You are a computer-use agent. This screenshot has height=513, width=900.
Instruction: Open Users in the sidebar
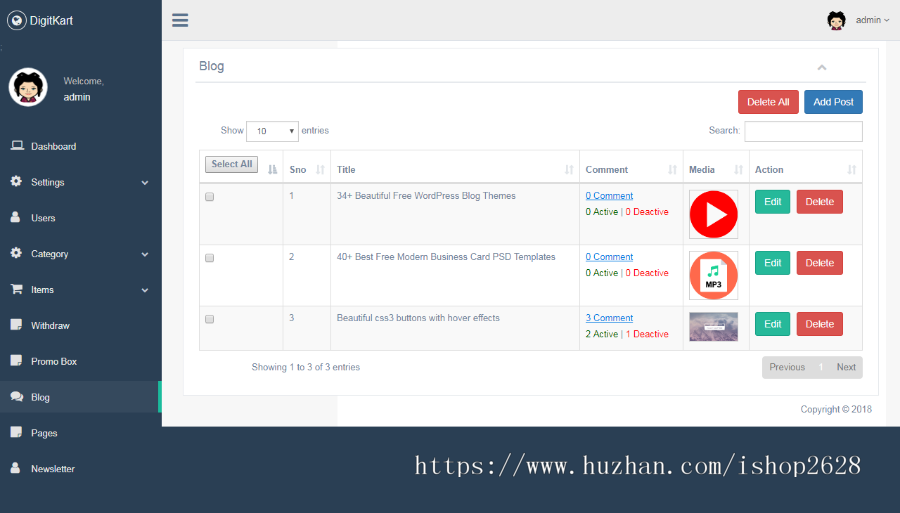(x=43, y=218)
